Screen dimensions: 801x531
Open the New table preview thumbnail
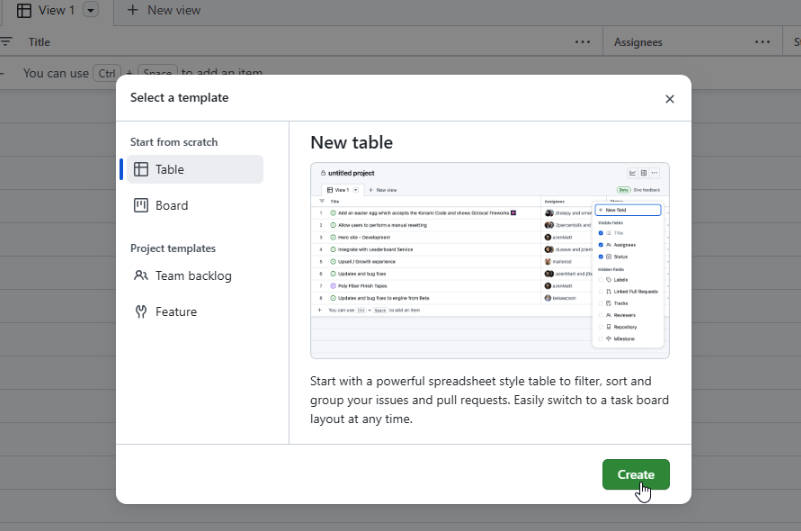coord(489,261)
